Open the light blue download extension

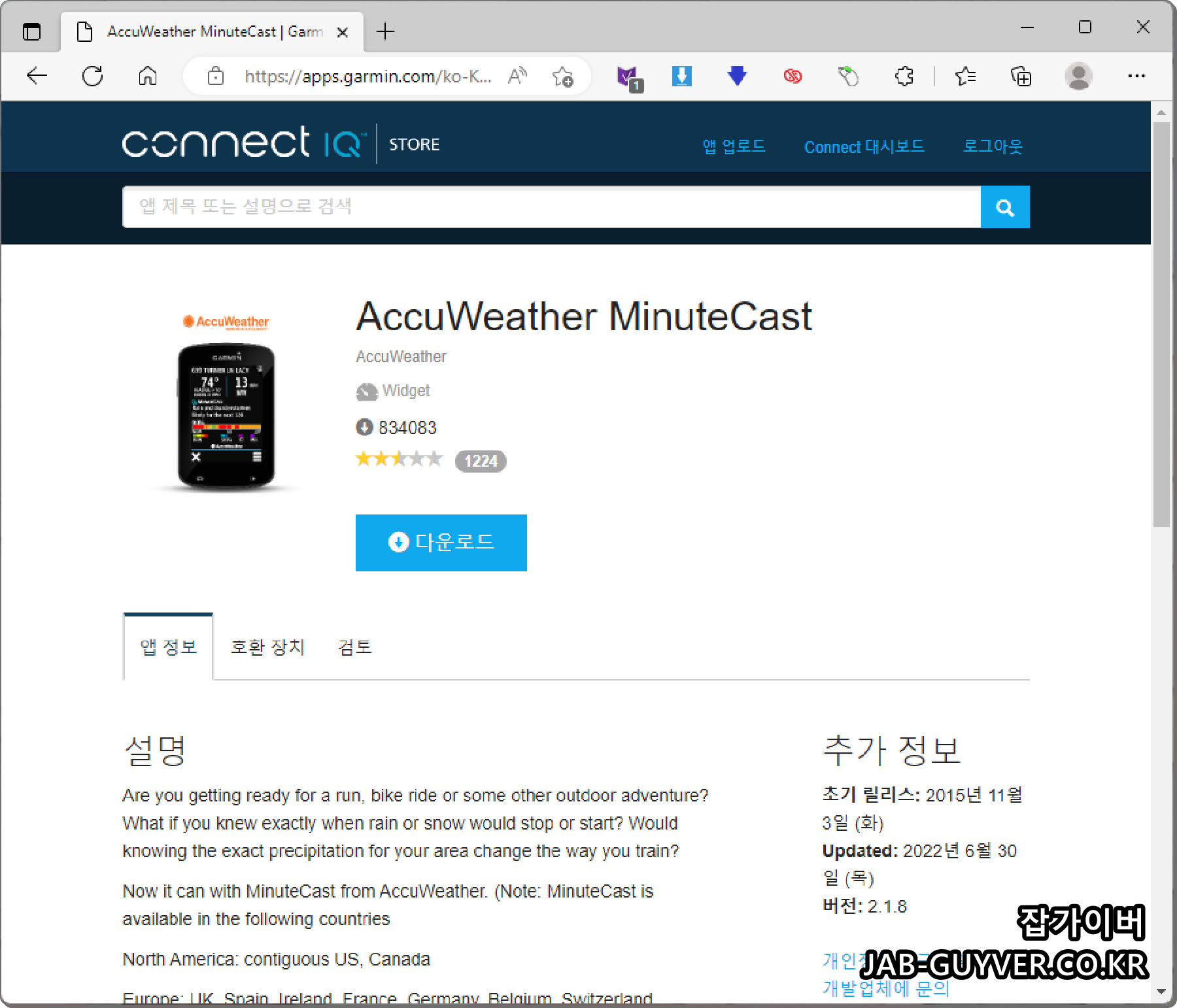point(682,76)
